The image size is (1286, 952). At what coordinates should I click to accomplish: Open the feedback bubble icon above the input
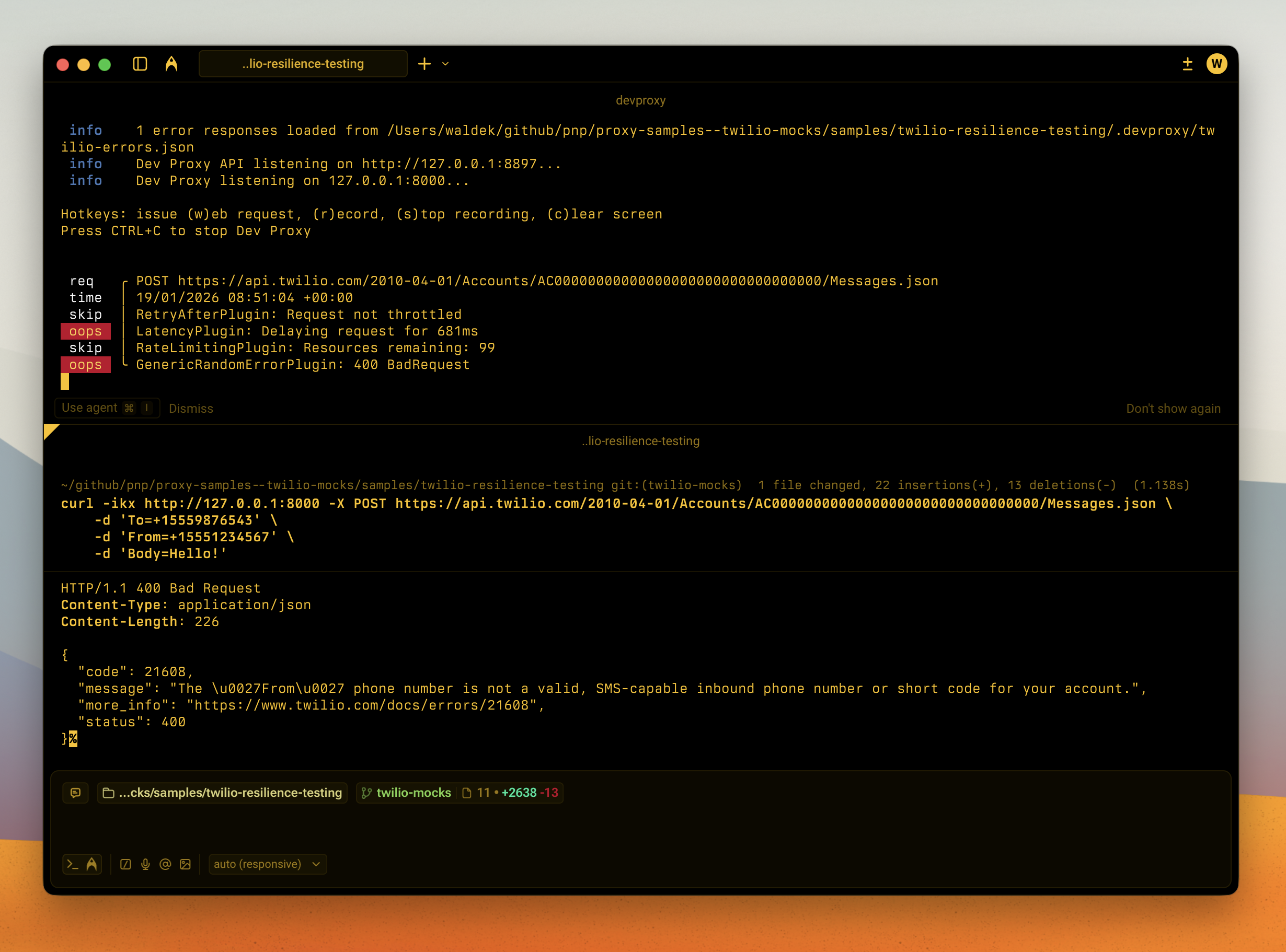point(75,792)
